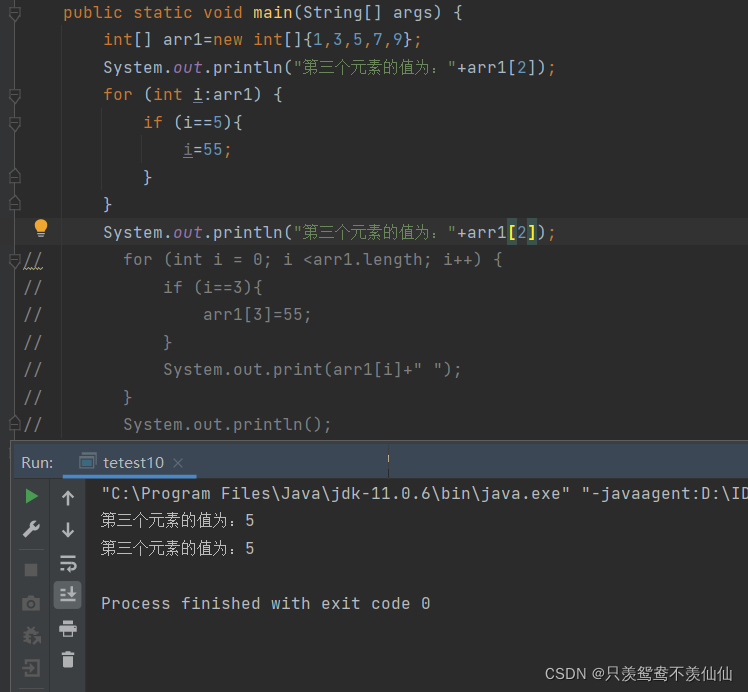Place cursor on 'i=55;' statement

[208, 150]
